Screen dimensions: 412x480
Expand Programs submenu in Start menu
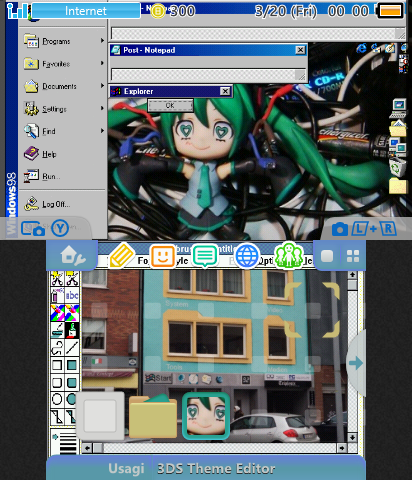point(63,41)
